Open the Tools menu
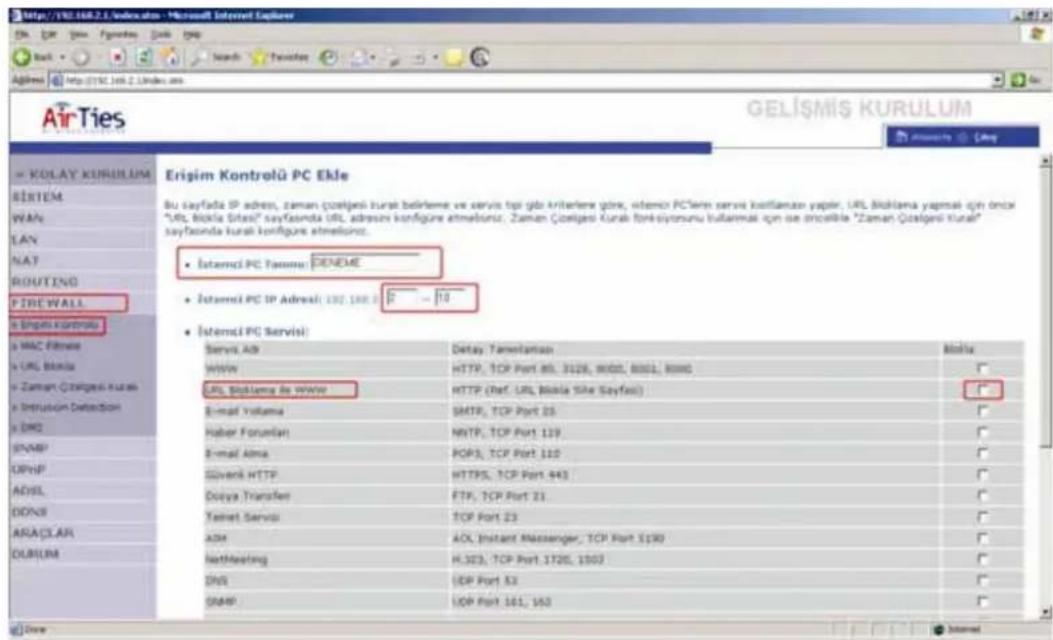This screenshot has width=1053, height=640. point(160,34)
